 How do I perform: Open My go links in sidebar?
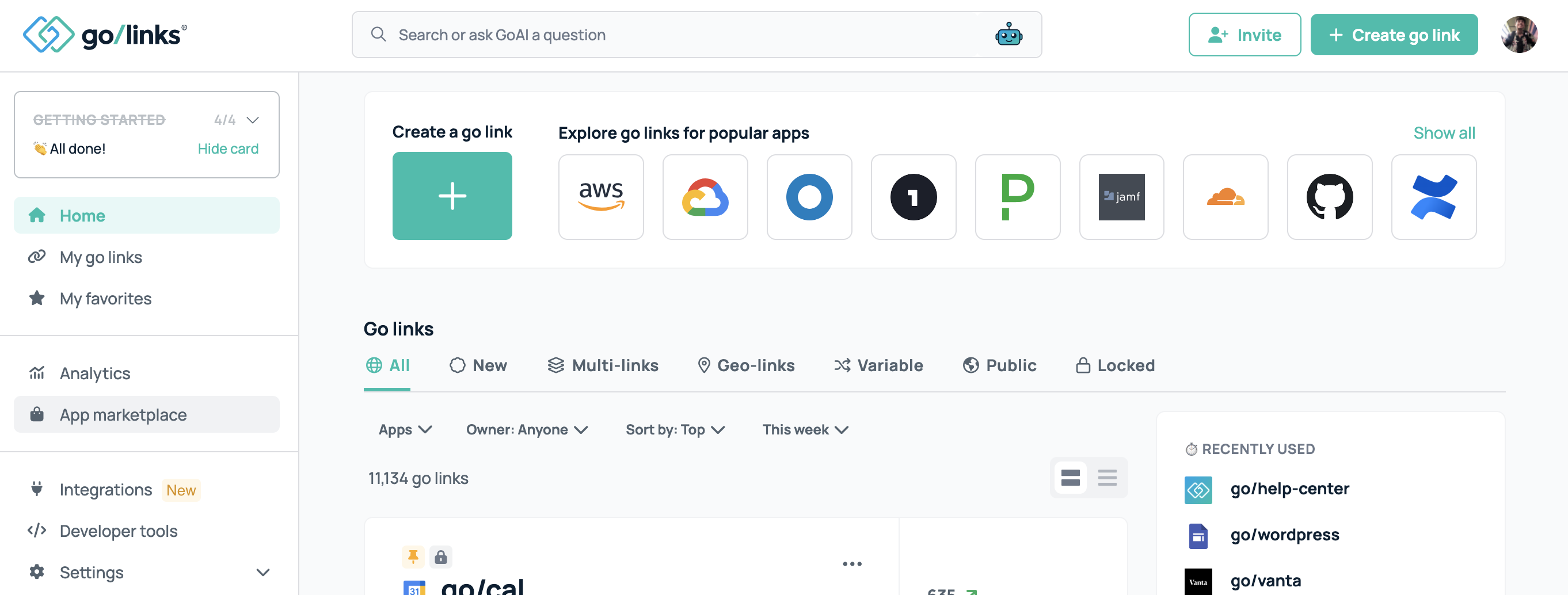pyautogui.click(x=147, y=257)
